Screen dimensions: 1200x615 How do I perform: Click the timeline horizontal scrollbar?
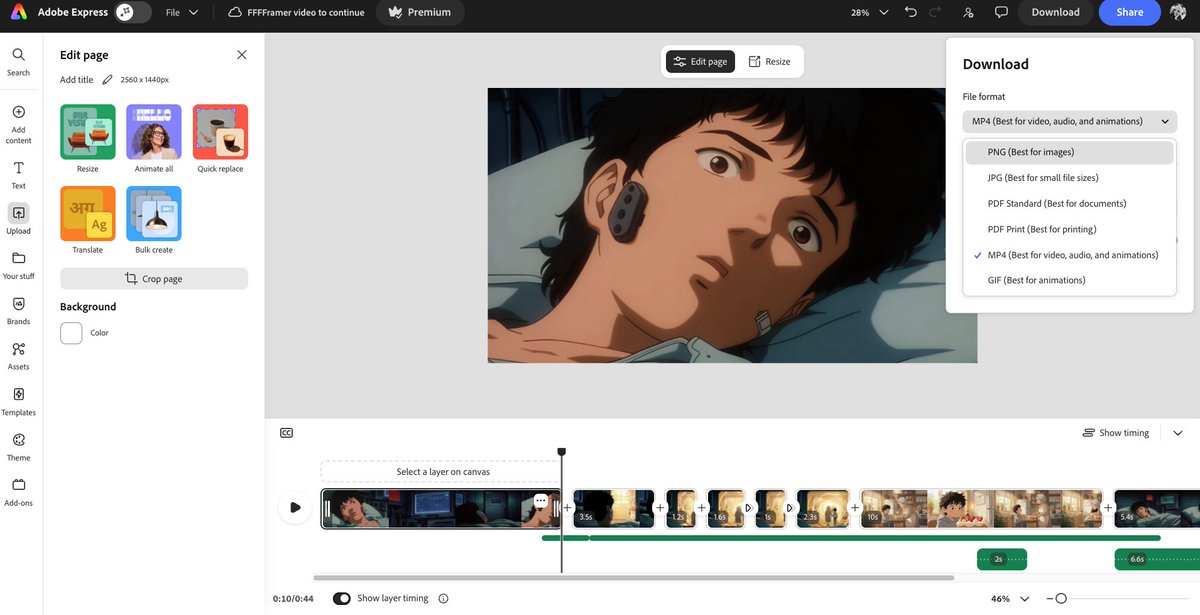pos(633,577)
